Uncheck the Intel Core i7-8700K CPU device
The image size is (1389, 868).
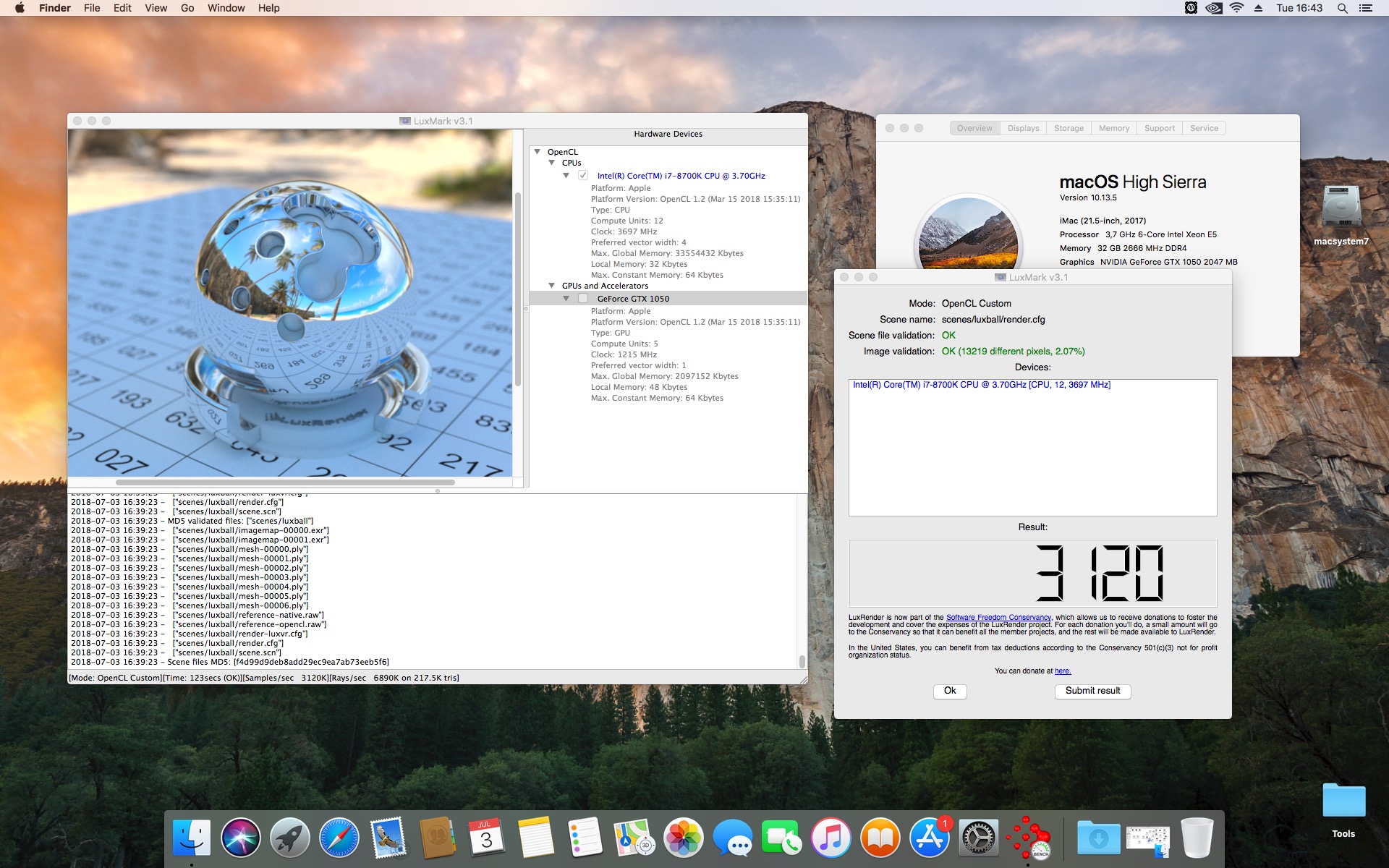coord(583,176)
